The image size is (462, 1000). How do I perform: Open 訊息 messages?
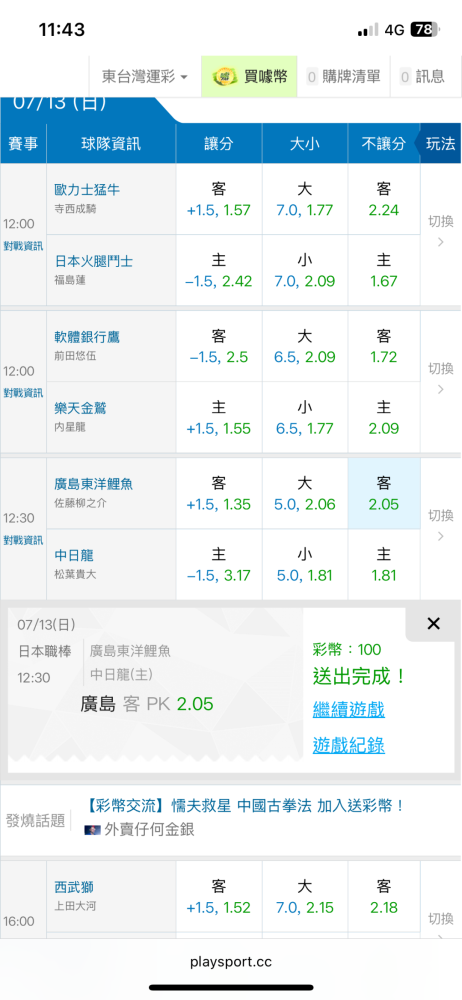click(422, 77)
